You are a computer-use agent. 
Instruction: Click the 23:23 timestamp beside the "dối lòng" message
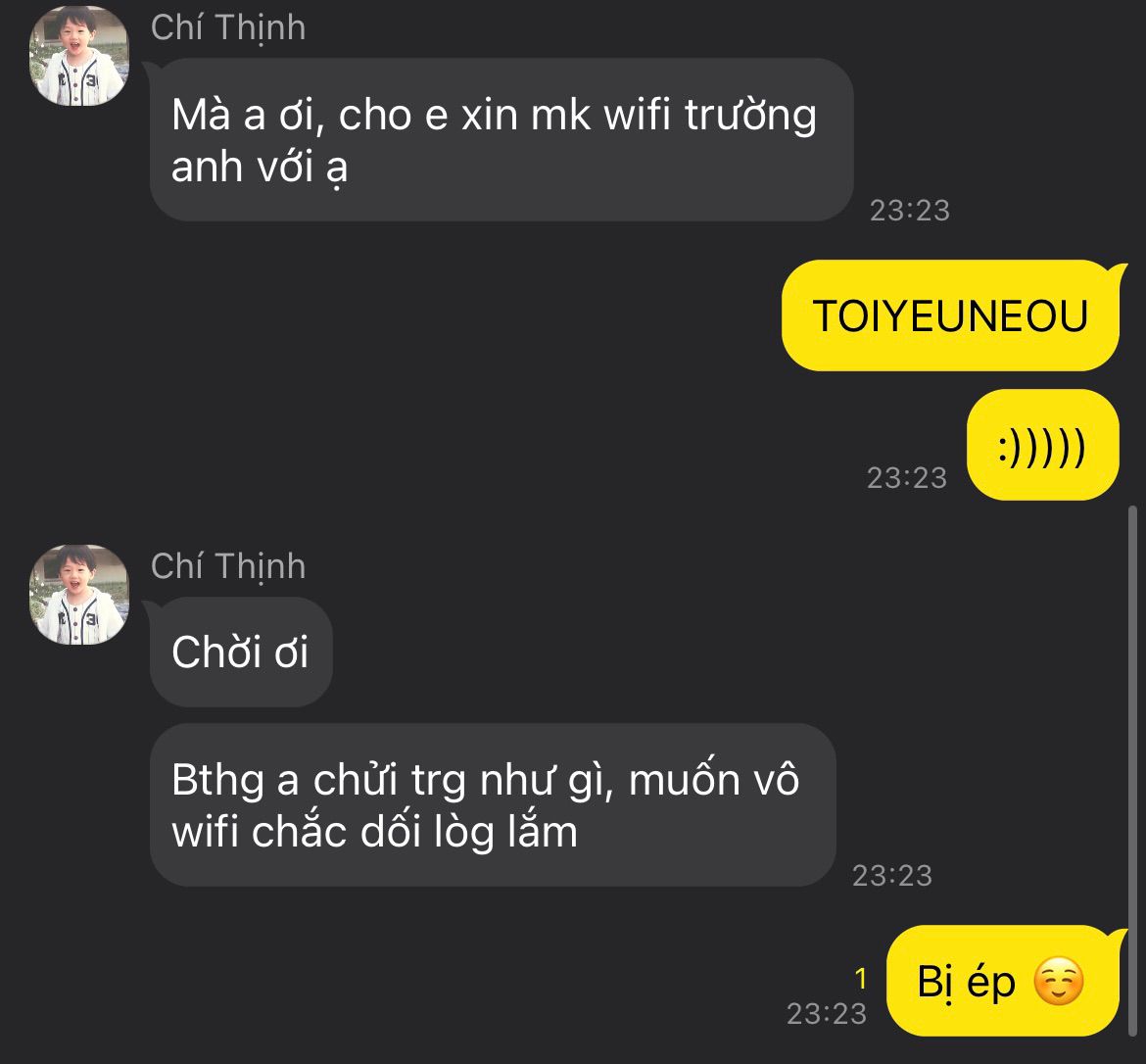pyautogui.click(x=892, y=876)
